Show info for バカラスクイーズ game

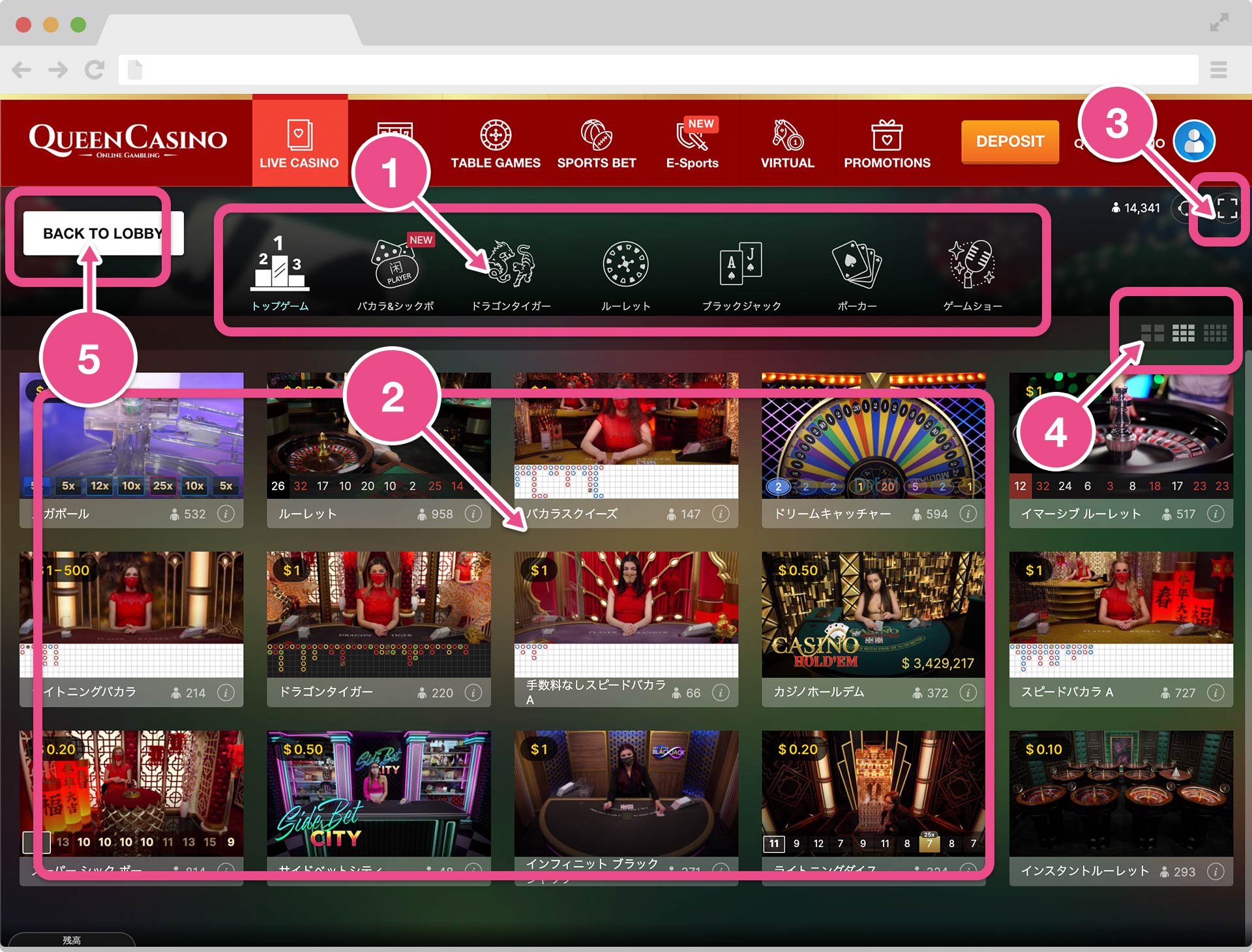pyautogui.click(x=721, y=514)
